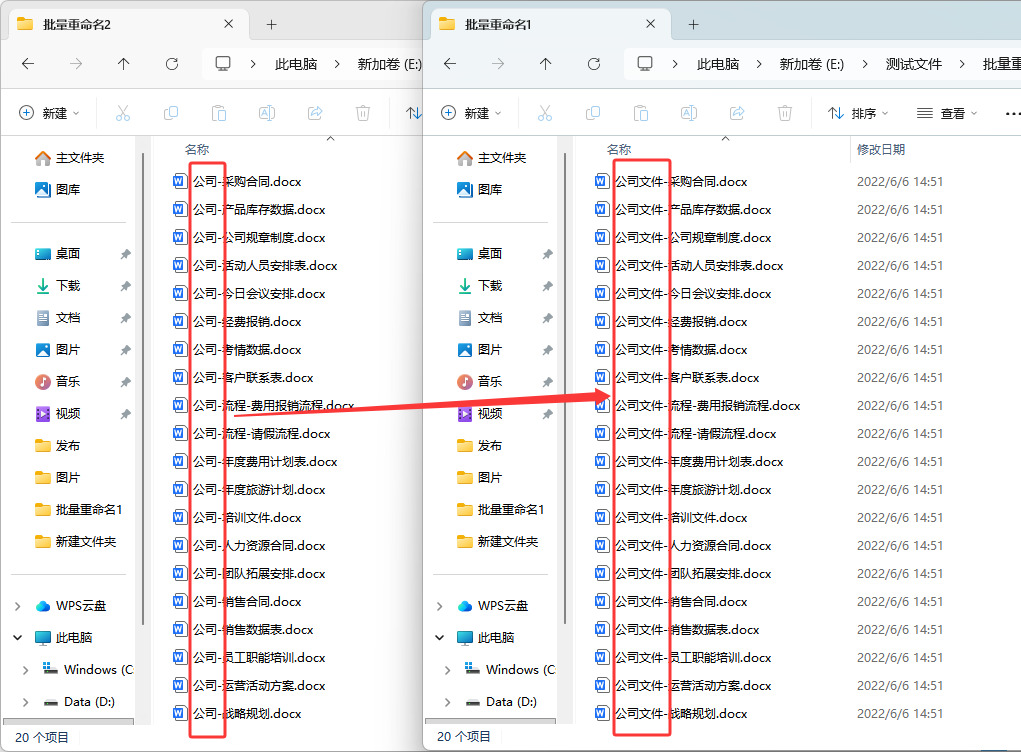This screenshot has height=752, width=1021.
Task: Click Rename icon in 批量重命名2 window toolbar
Action: (x=267, y=113)
